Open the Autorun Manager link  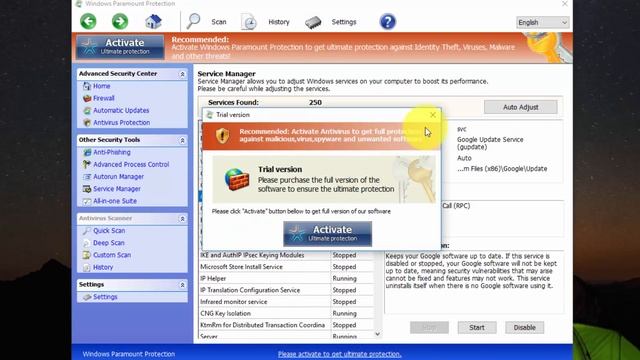click(118, 177)
